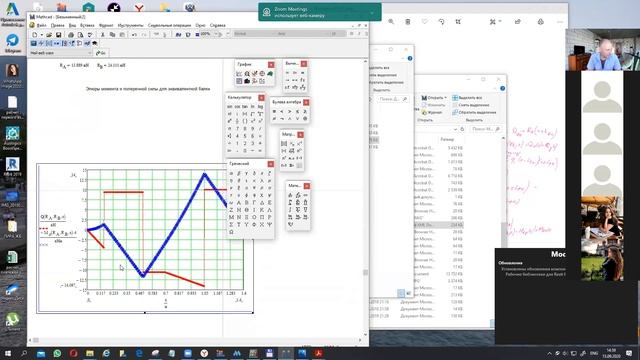The height and width of the screenshot is (360, 640).
Task: Insert digit 7 from Калькулятор palette
Action: click(x=238, y=129)
